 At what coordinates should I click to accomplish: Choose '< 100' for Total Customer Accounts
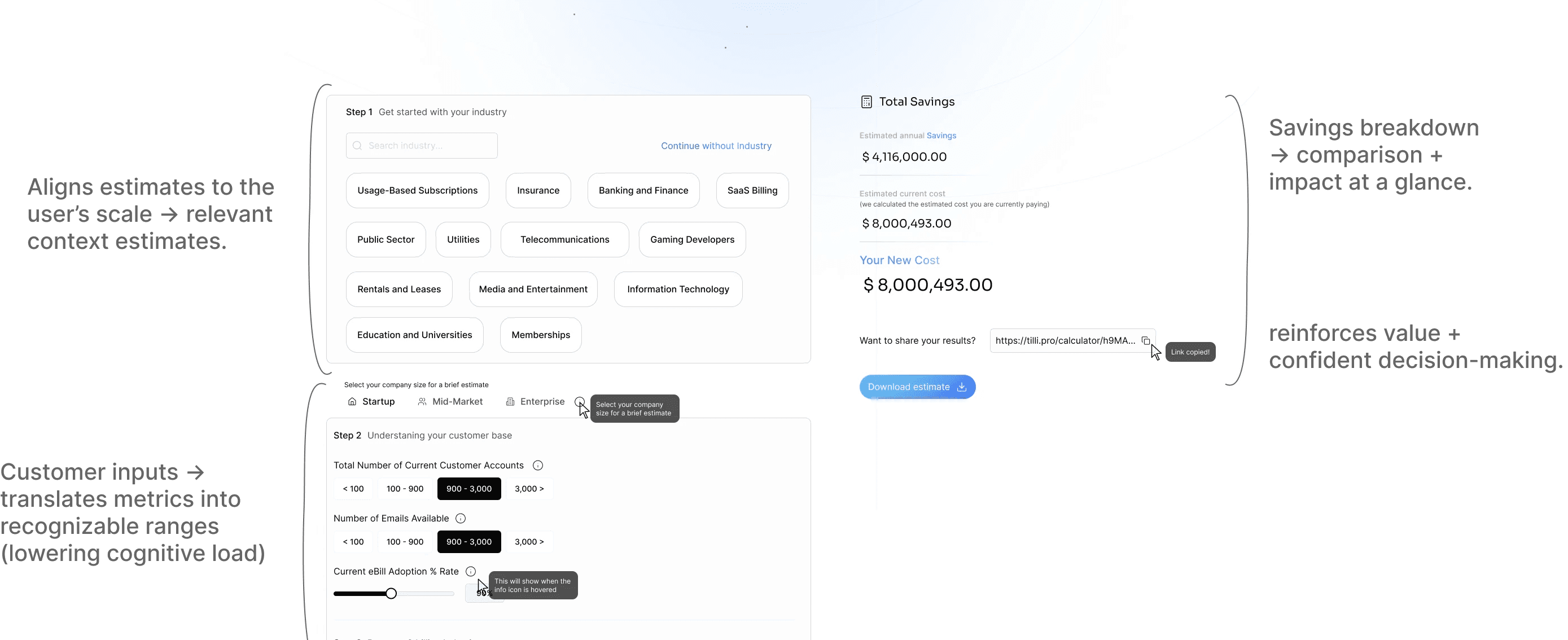(x=353, y=489)
